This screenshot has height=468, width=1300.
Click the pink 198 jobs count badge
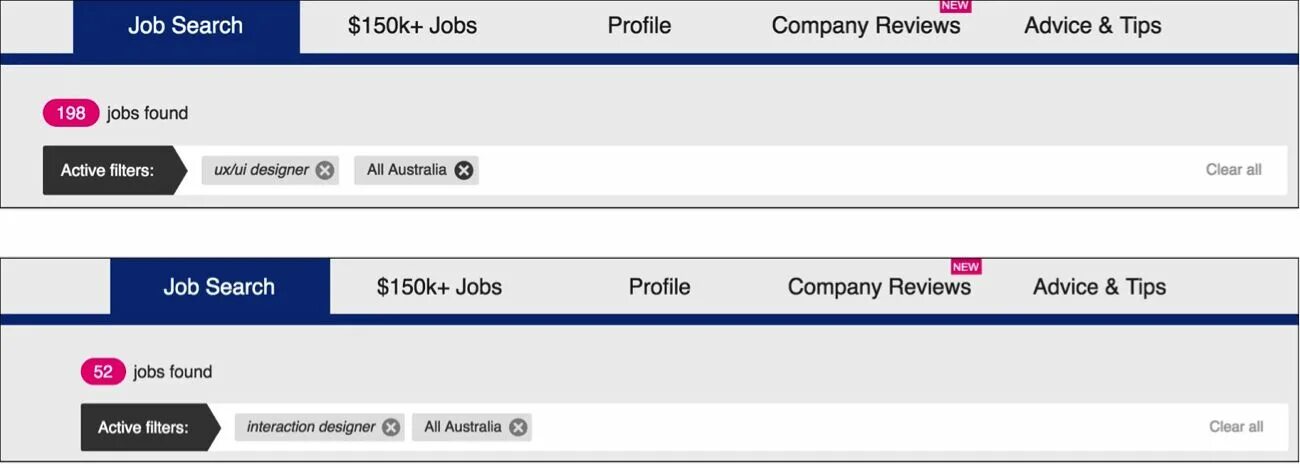click(71, 113)
